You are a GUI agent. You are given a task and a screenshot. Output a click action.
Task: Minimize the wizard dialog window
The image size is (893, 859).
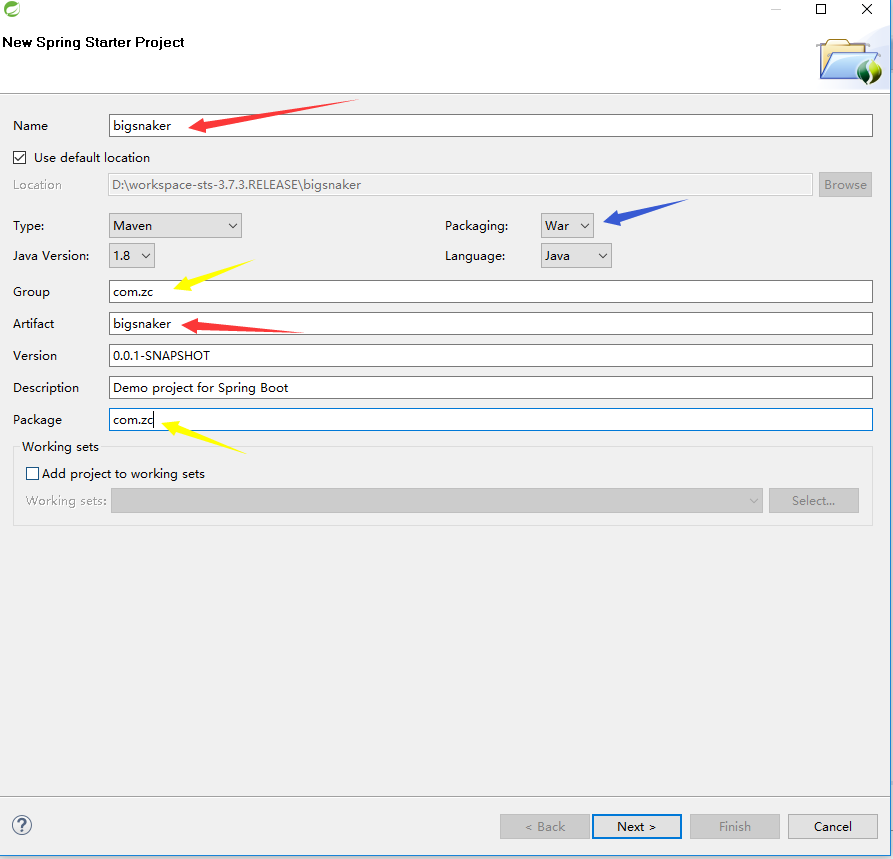(x=776, y=10)
